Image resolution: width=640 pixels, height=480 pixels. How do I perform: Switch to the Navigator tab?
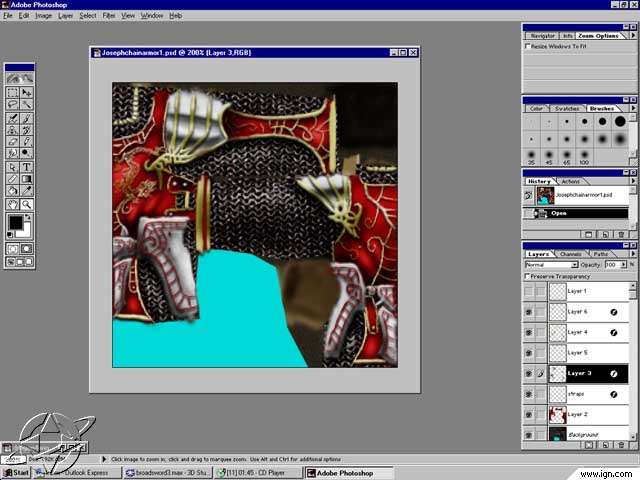tap(542, 36)
